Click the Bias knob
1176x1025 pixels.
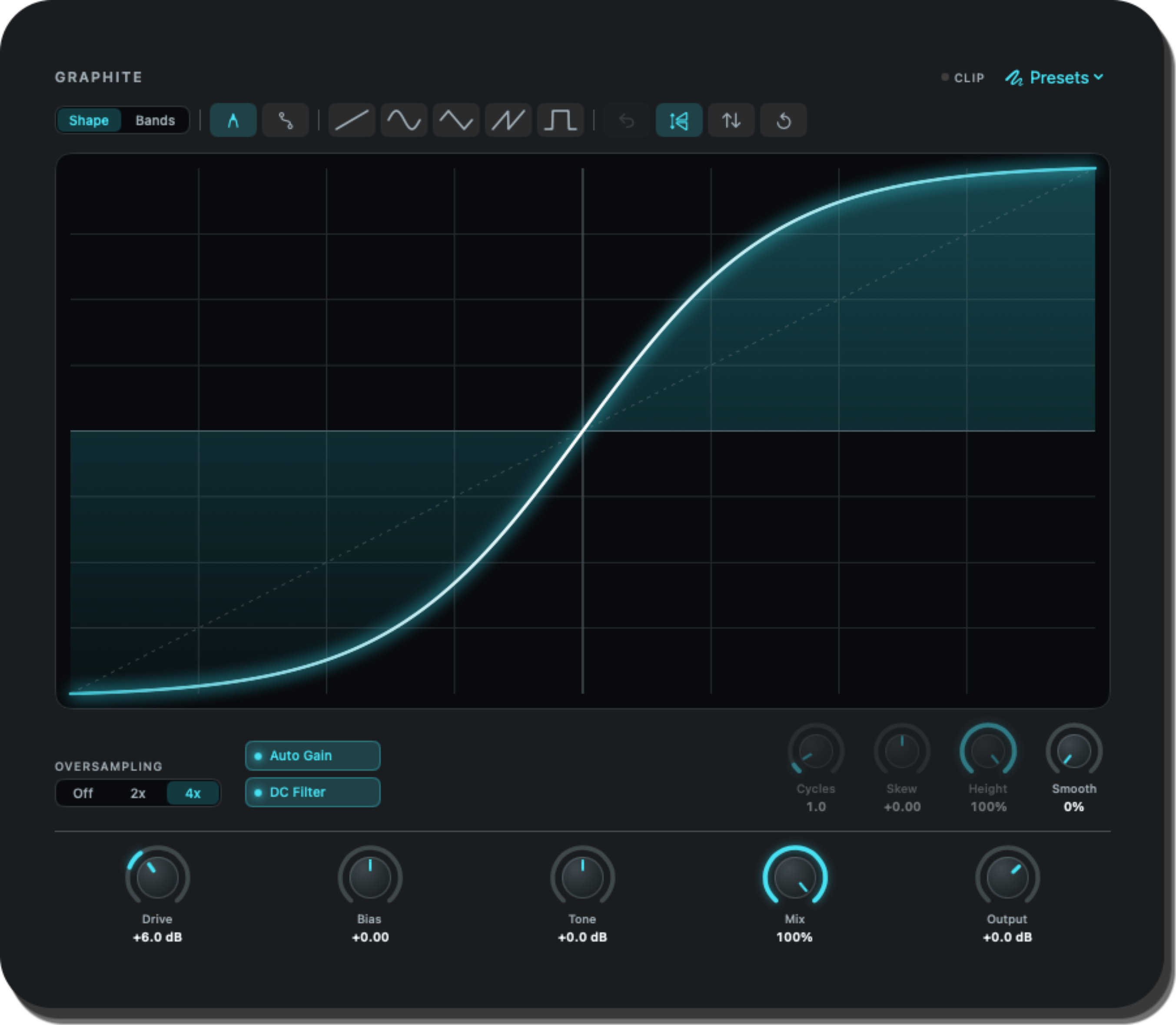370,877
